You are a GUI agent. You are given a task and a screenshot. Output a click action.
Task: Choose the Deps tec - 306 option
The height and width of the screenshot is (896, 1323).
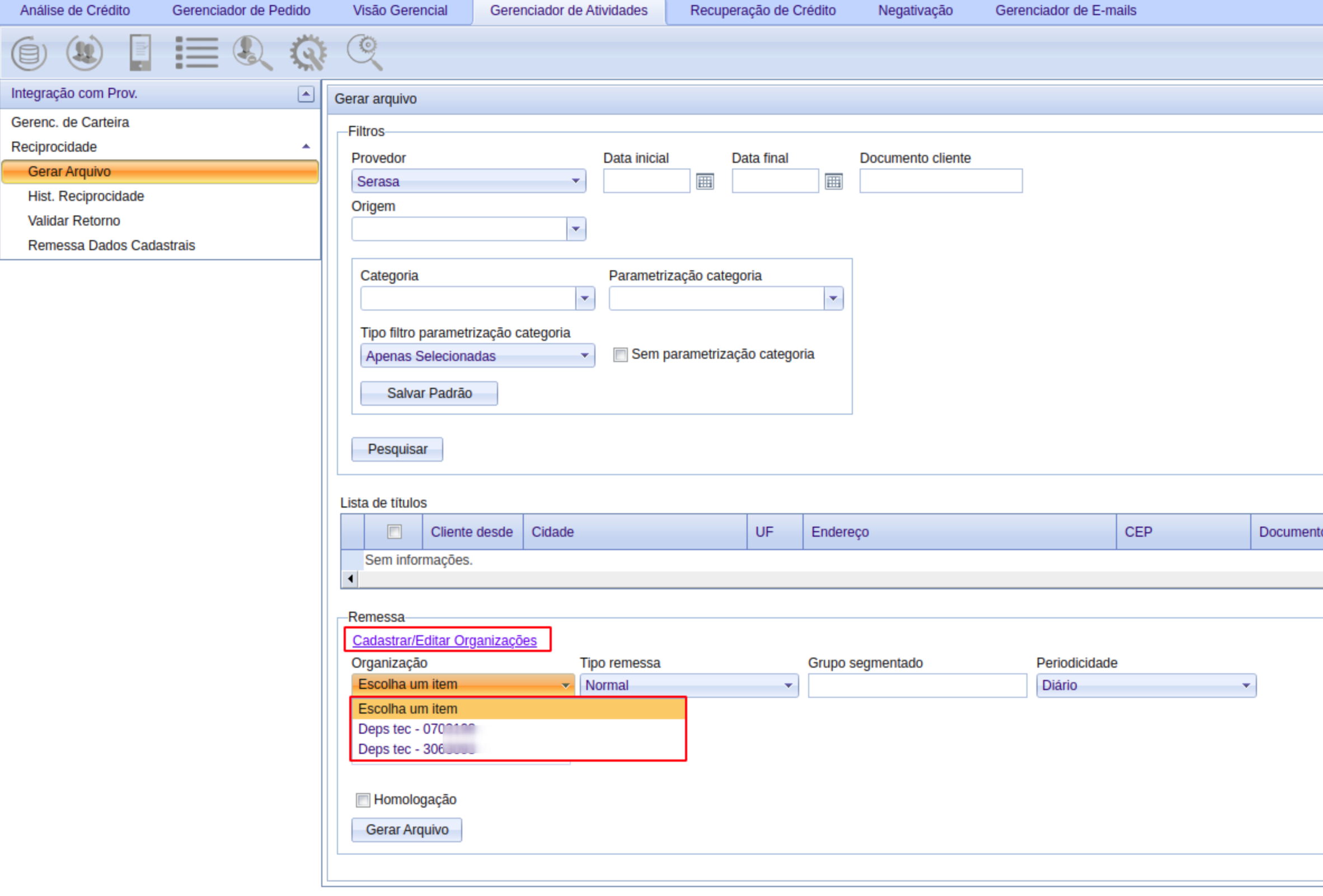519,749
